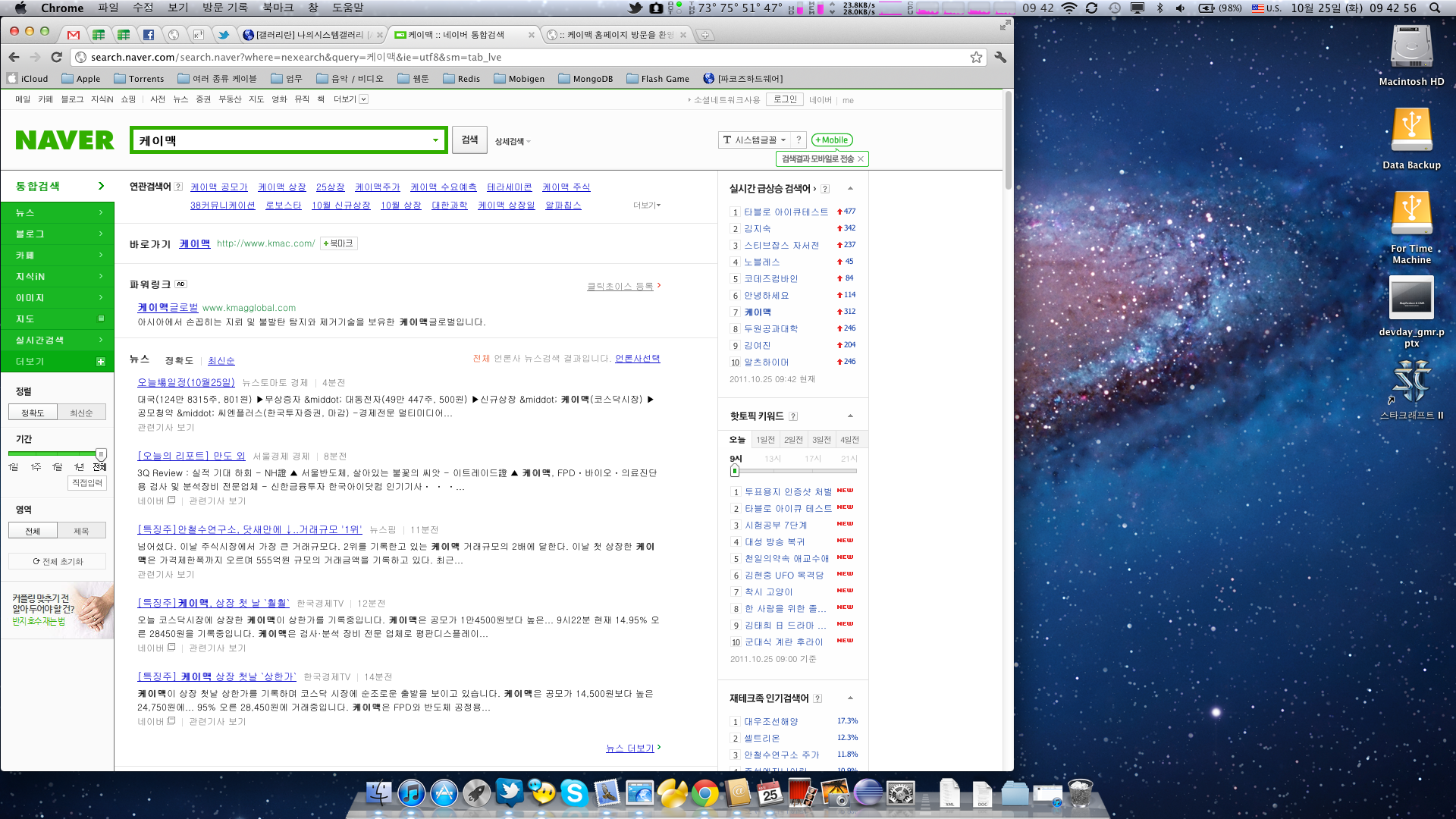Open the Facebook pinned tab
The height and width of the screenshot is (819, 1456).
(x=149, y=35)
